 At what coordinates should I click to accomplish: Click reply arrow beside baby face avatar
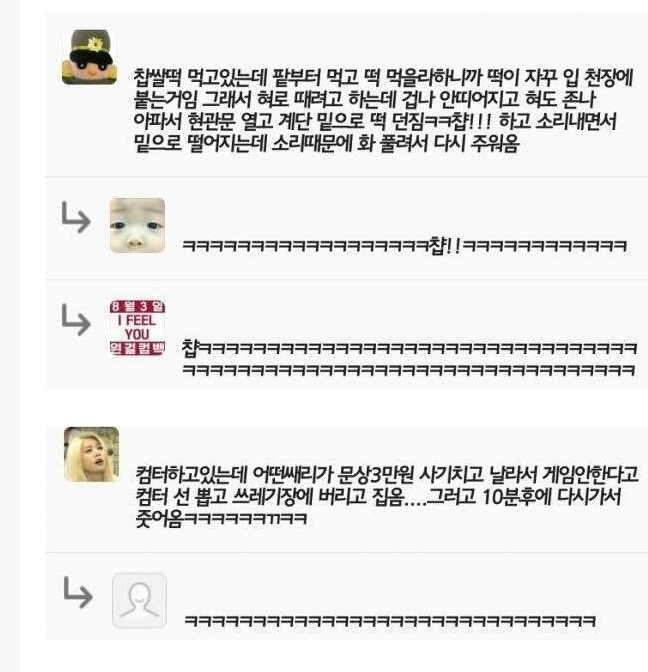[76, 217]
